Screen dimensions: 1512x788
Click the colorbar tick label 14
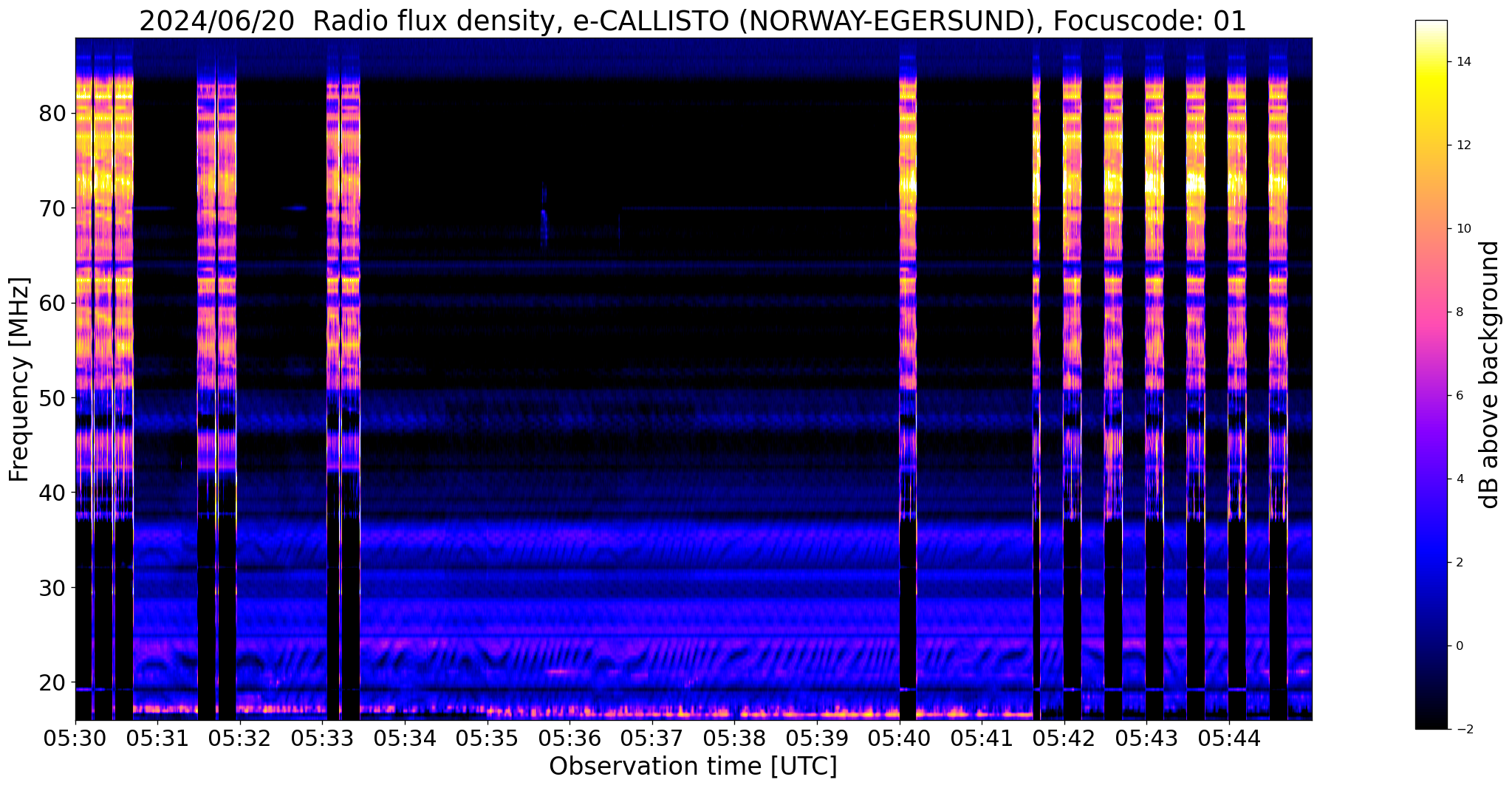point(1461,62)
